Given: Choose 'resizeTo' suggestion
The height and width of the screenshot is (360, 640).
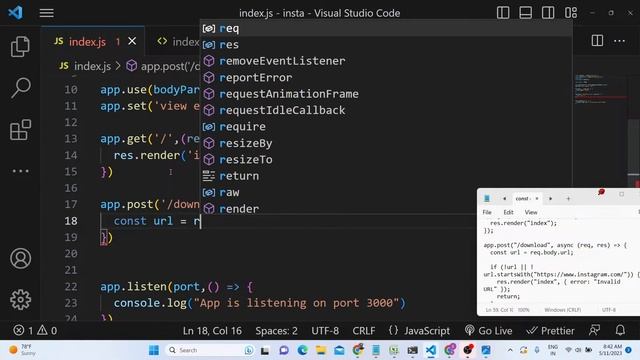Looking at the screenshot, I should (x=385, y=160).
